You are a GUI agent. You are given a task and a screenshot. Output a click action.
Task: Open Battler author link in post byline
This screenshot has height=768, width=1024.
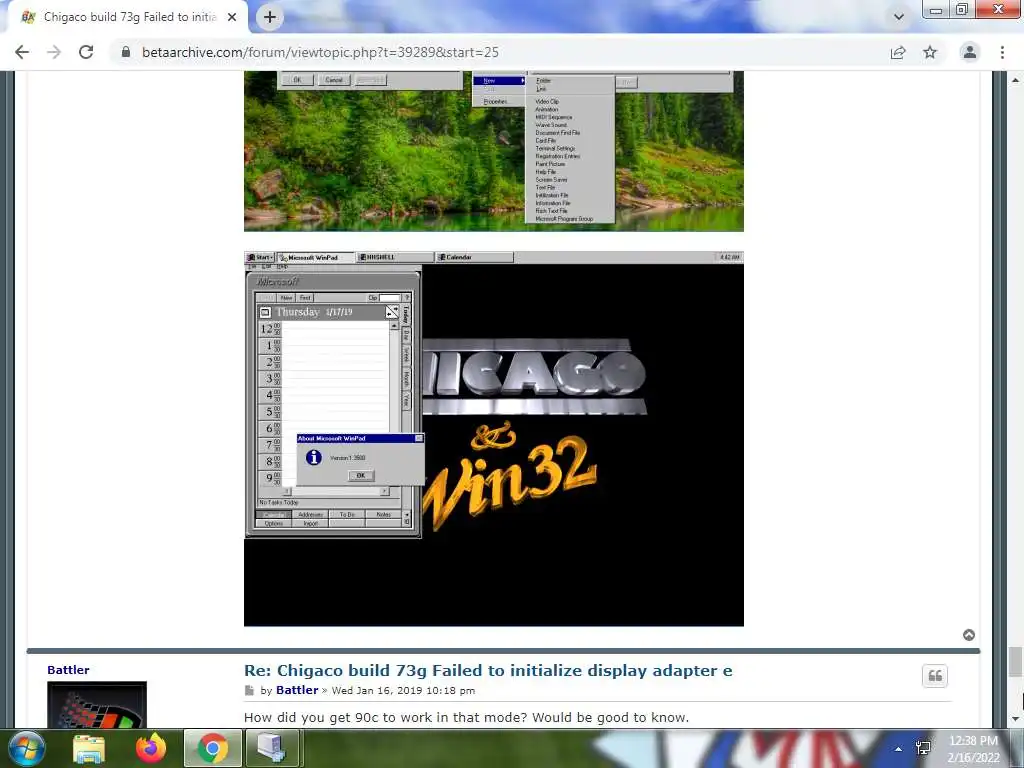point(297,690)
